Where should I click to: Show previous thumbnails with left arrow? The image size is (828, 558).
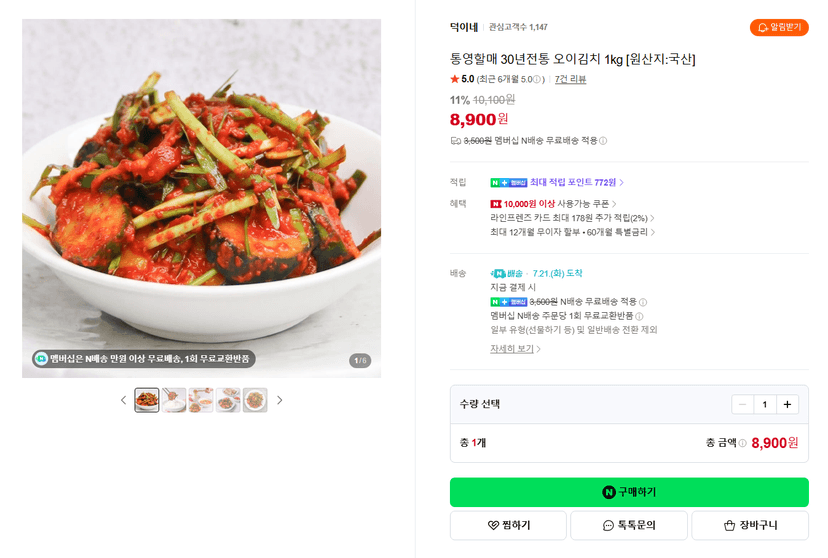point(124,400)
